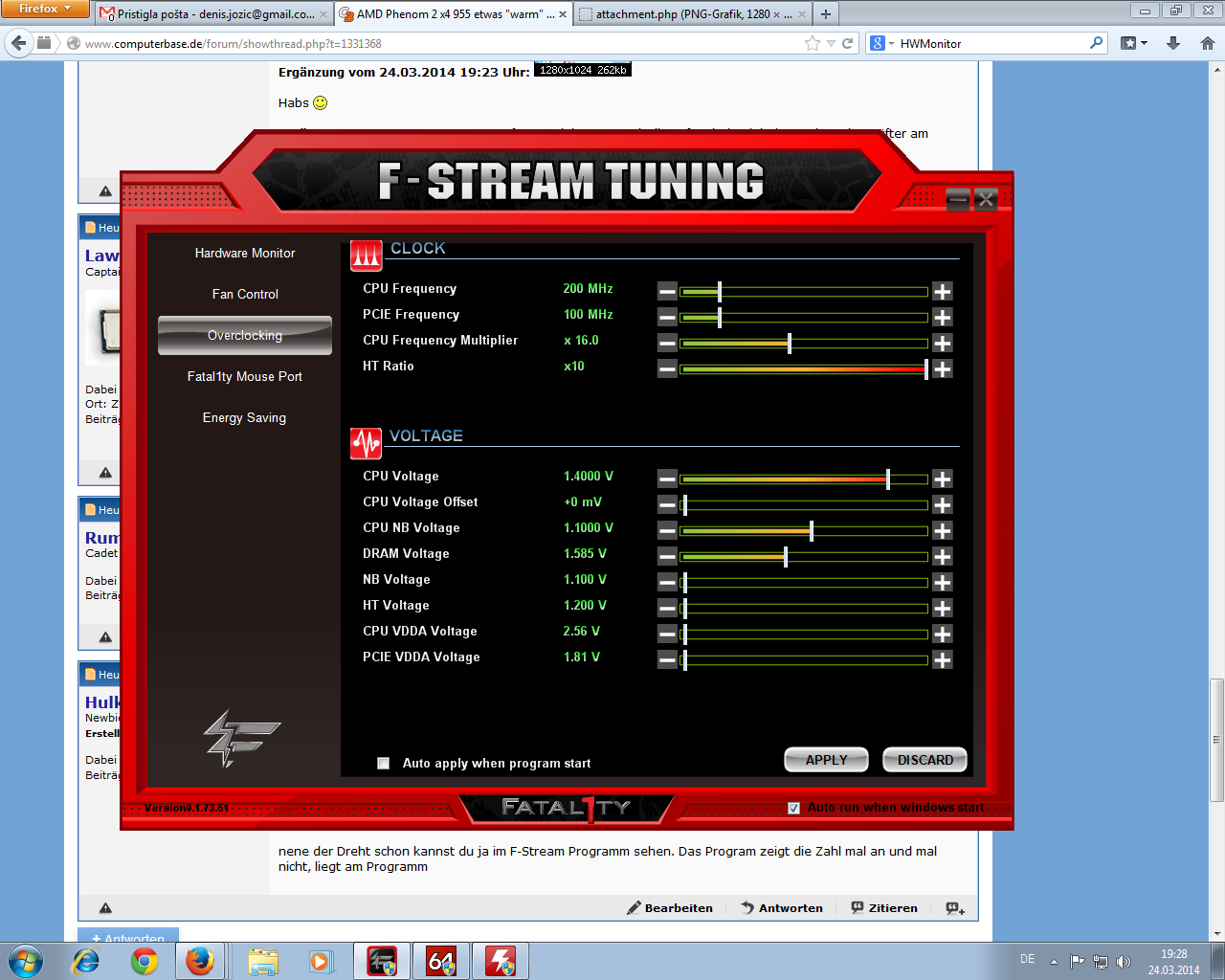Click the CPU Frequency slider handle
Viewport: 1225px width, 980px height.
click(720, 292)
